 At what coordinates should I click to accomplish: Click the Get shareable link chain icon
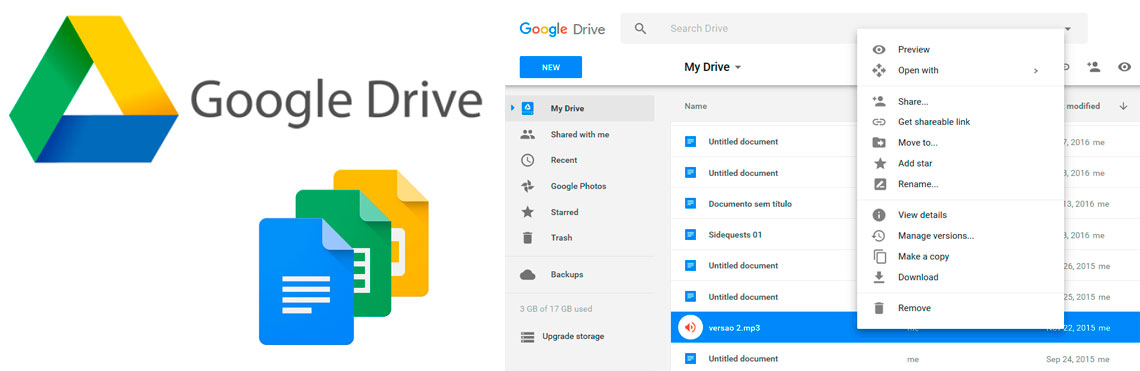(x=879, y=122)
